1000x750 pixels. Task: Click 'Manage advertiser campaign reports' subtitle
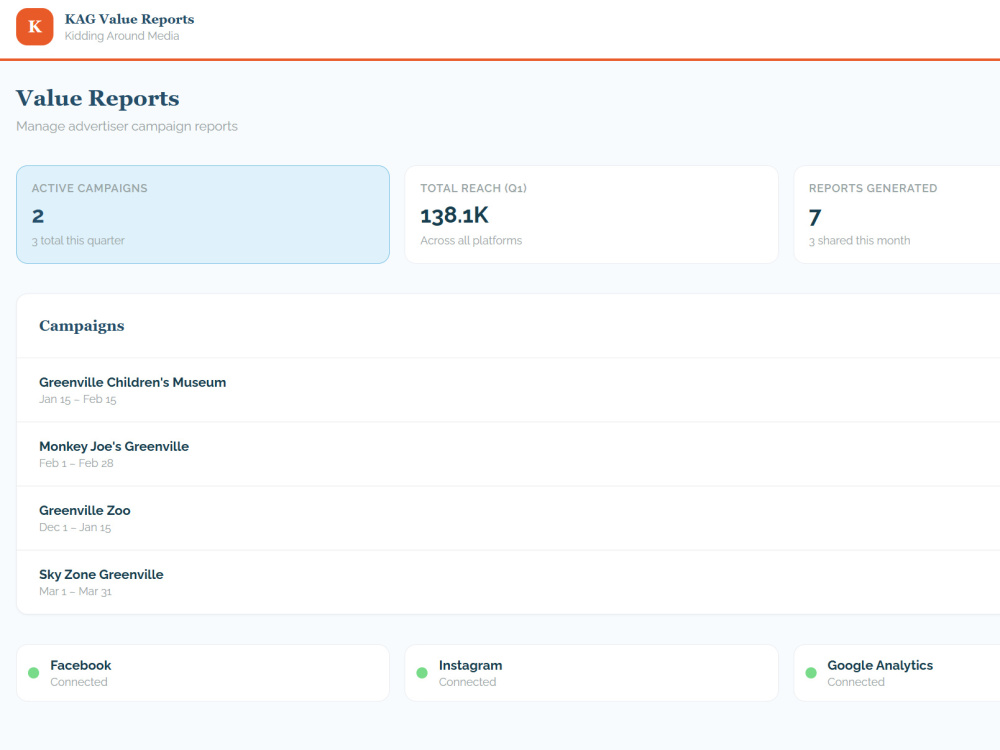click(x=127, y=126)
